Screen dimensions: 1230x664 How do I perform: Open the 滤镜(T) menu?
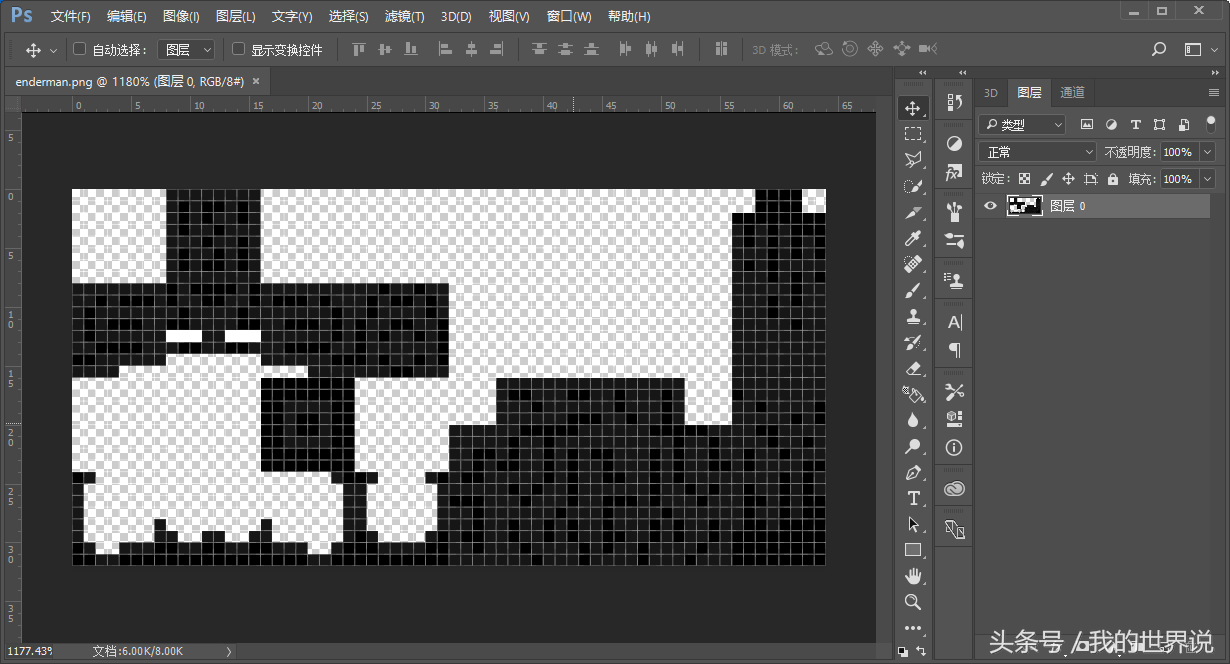click(x=404, y=17)
